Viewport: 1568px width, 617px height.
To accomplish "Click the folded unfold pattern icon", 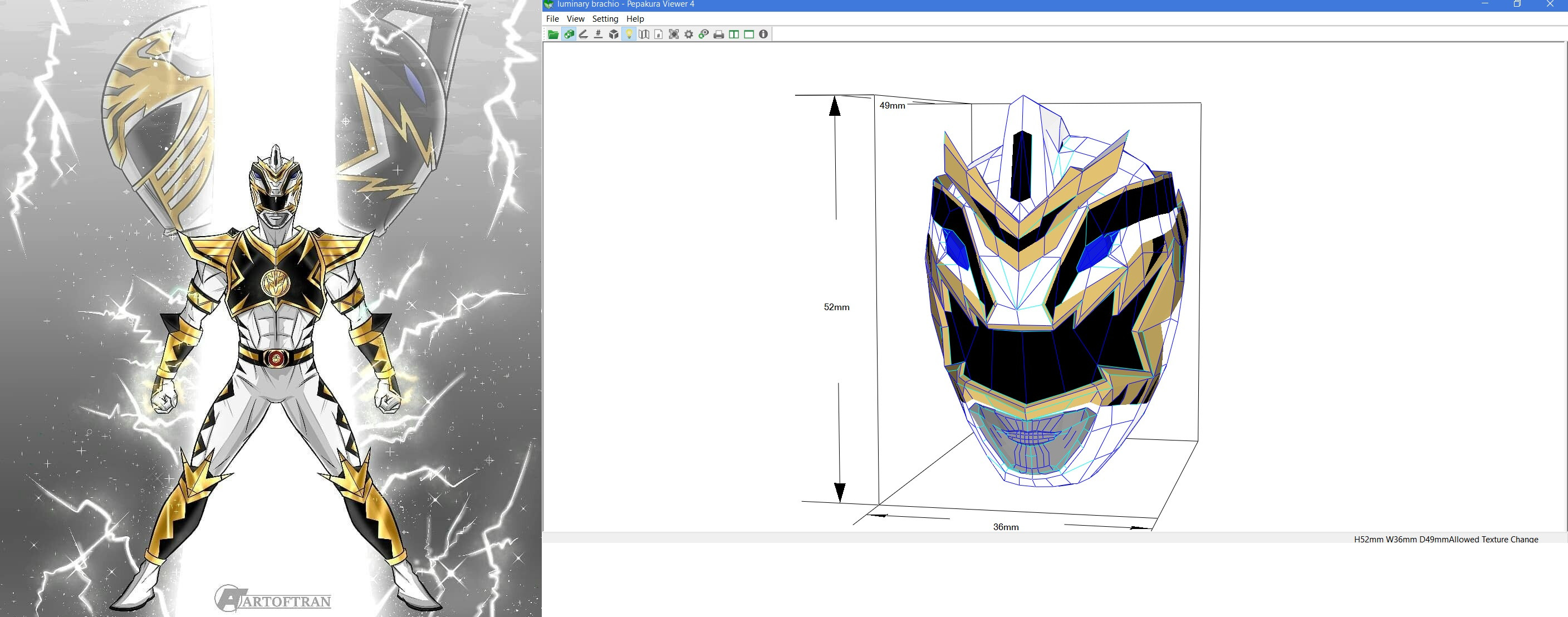I will tap(643, 35).
